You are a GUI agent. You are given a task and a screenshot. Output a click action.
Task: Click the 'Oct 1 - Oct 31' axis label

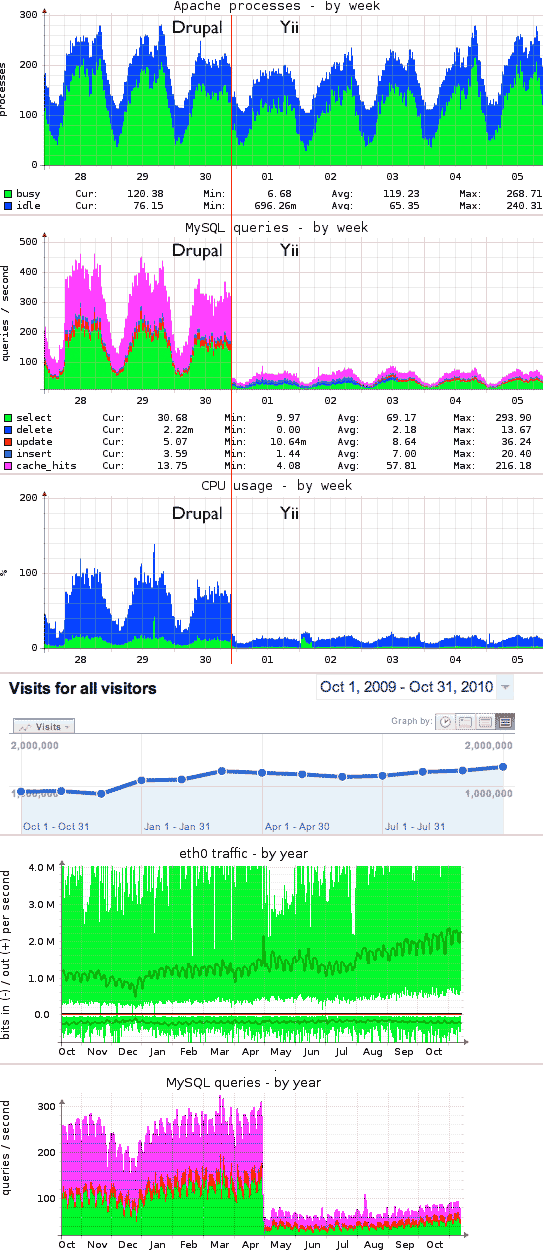click(x=58, y=826)
